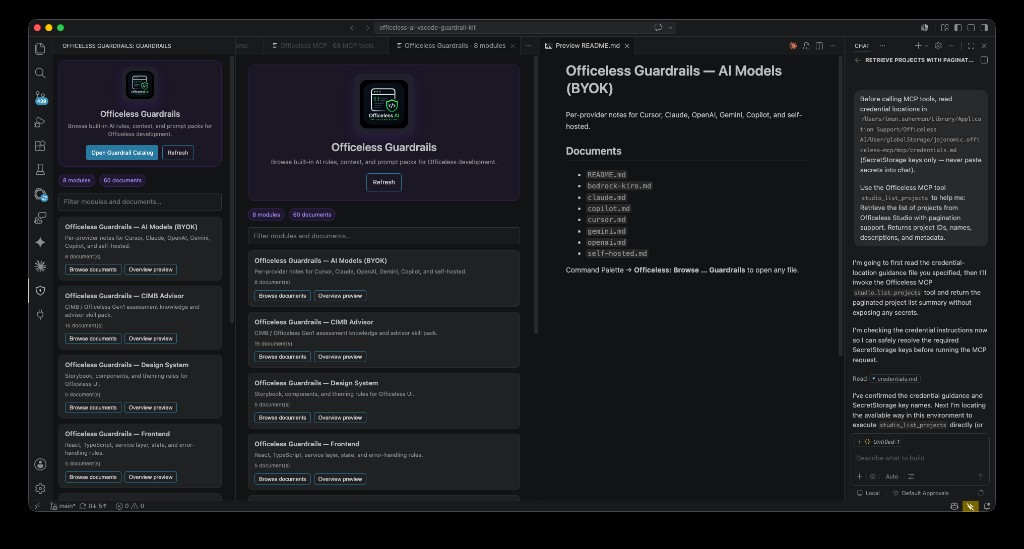Click main branch in status bar
Viewport: 1024px width, 549px height.
(x=63, y=506)
